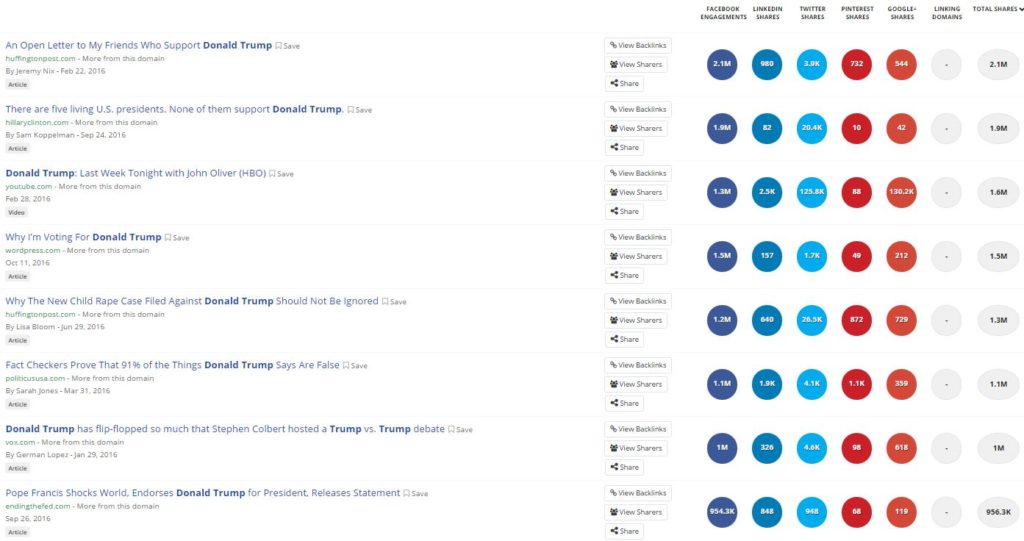Click LinkedIn shares circle showing 2.5K

(x=767, y=192)
